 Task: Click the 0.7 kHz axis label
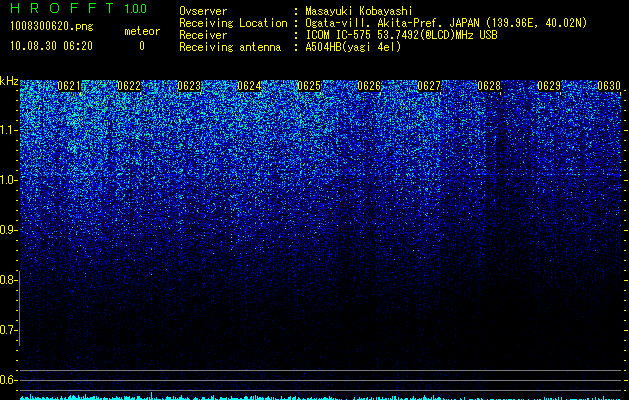coord(8,330)
